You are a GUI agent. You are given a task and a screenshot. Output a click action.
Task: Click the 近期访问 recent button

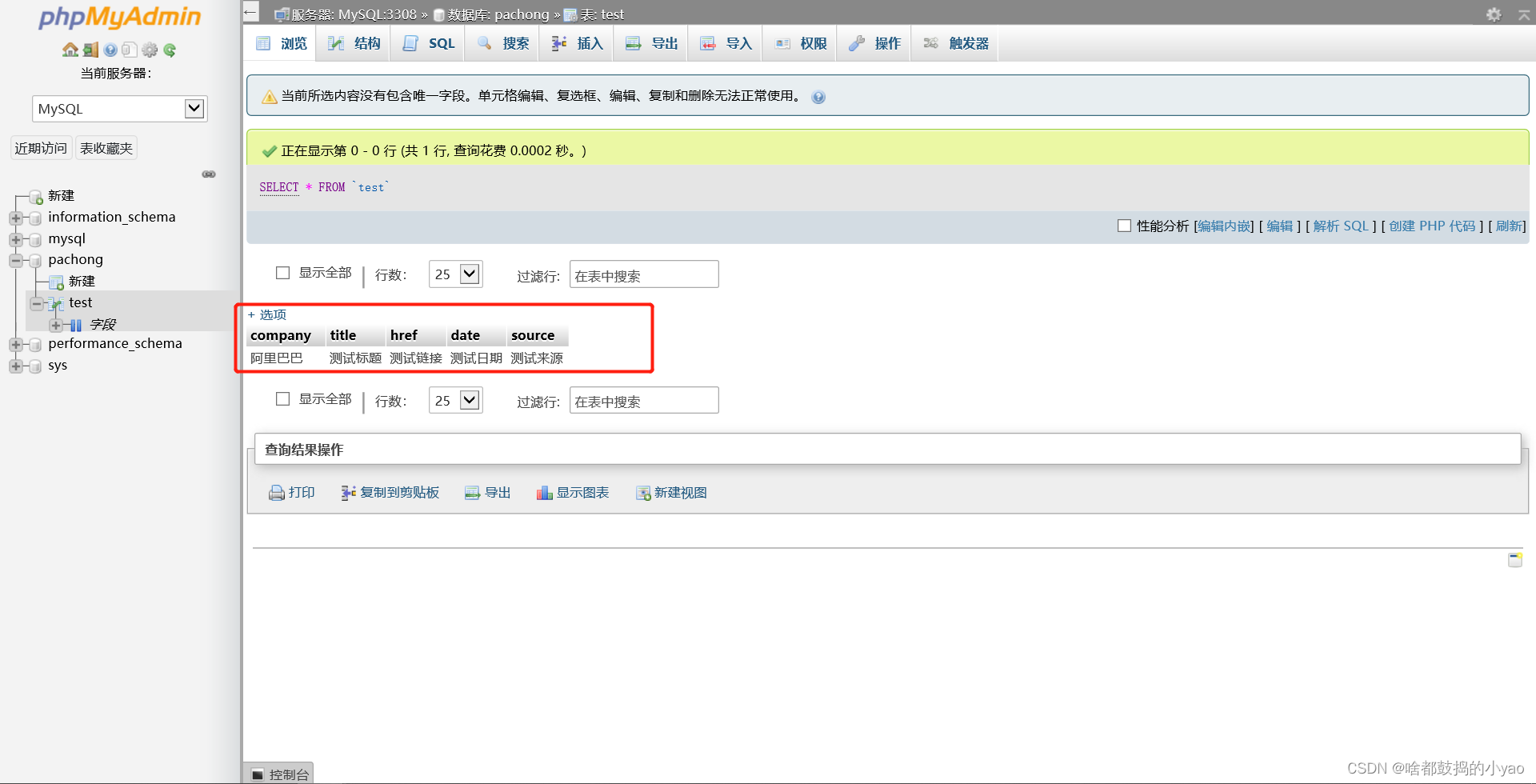coord(41,148)
